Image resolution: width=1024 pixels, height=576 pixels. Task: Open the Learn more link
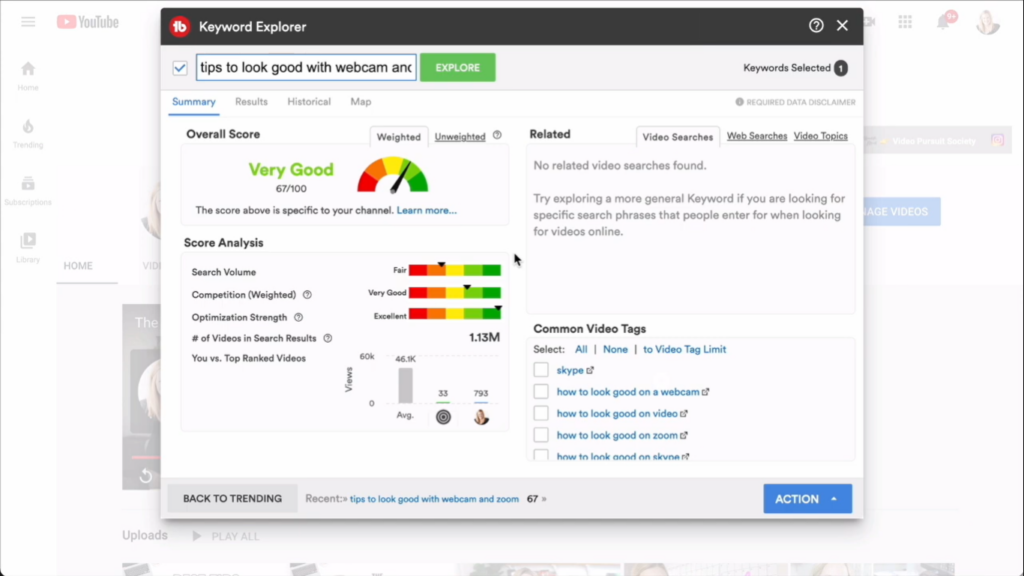426,210
